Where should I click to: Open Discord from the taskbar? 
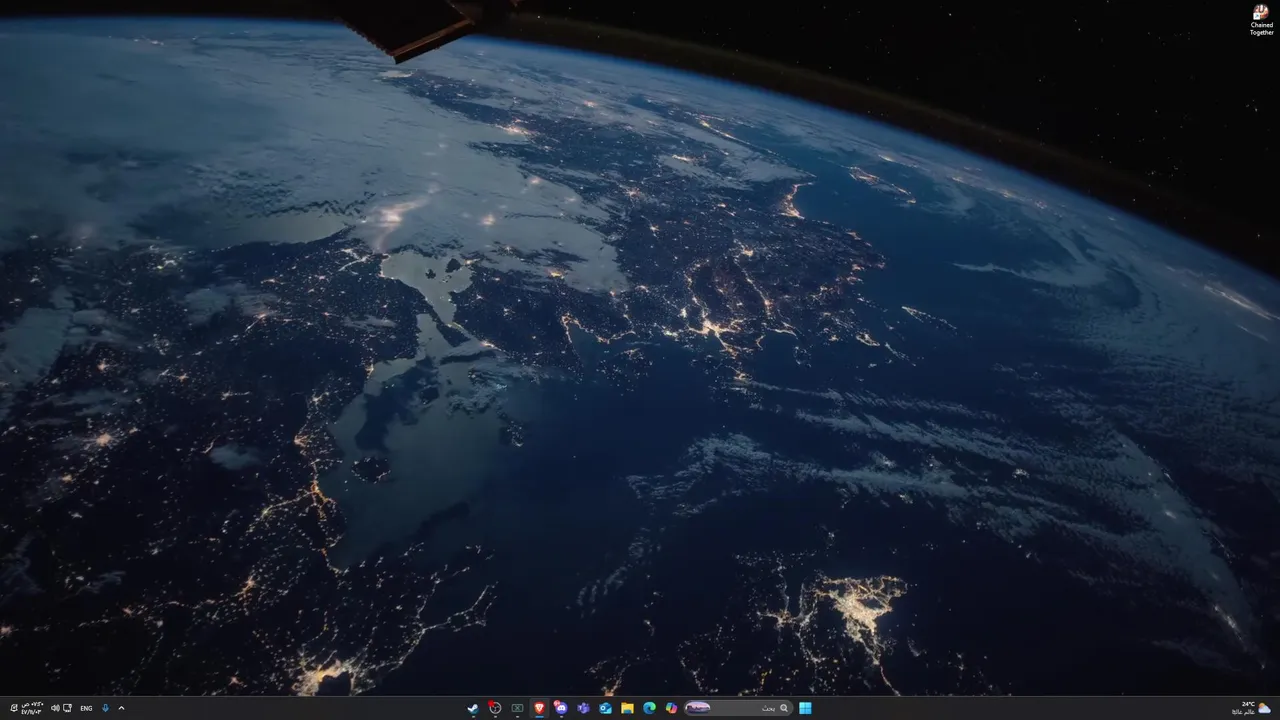click(561, 708)
